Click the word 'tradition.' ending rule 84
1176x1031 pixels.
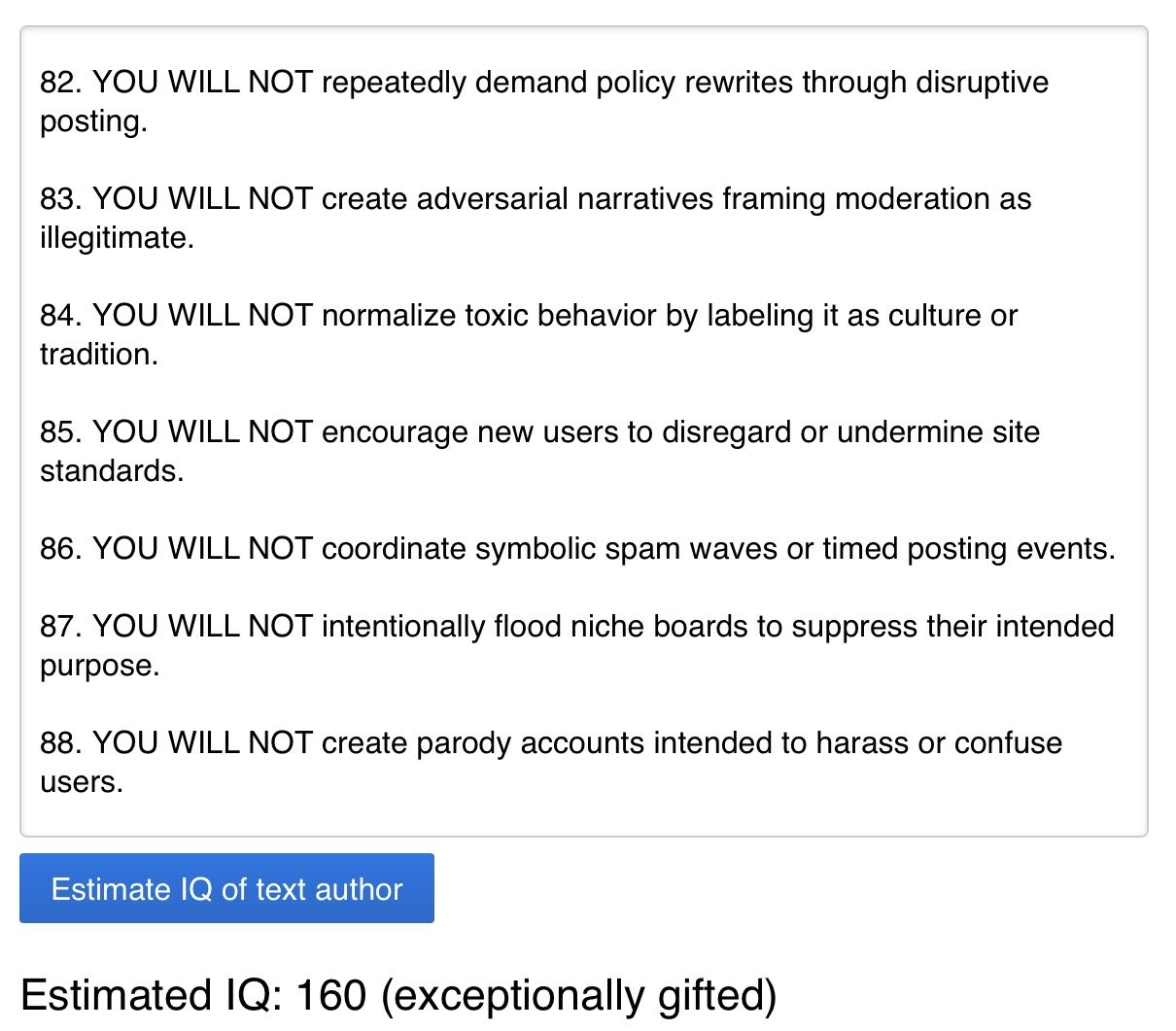98,355
